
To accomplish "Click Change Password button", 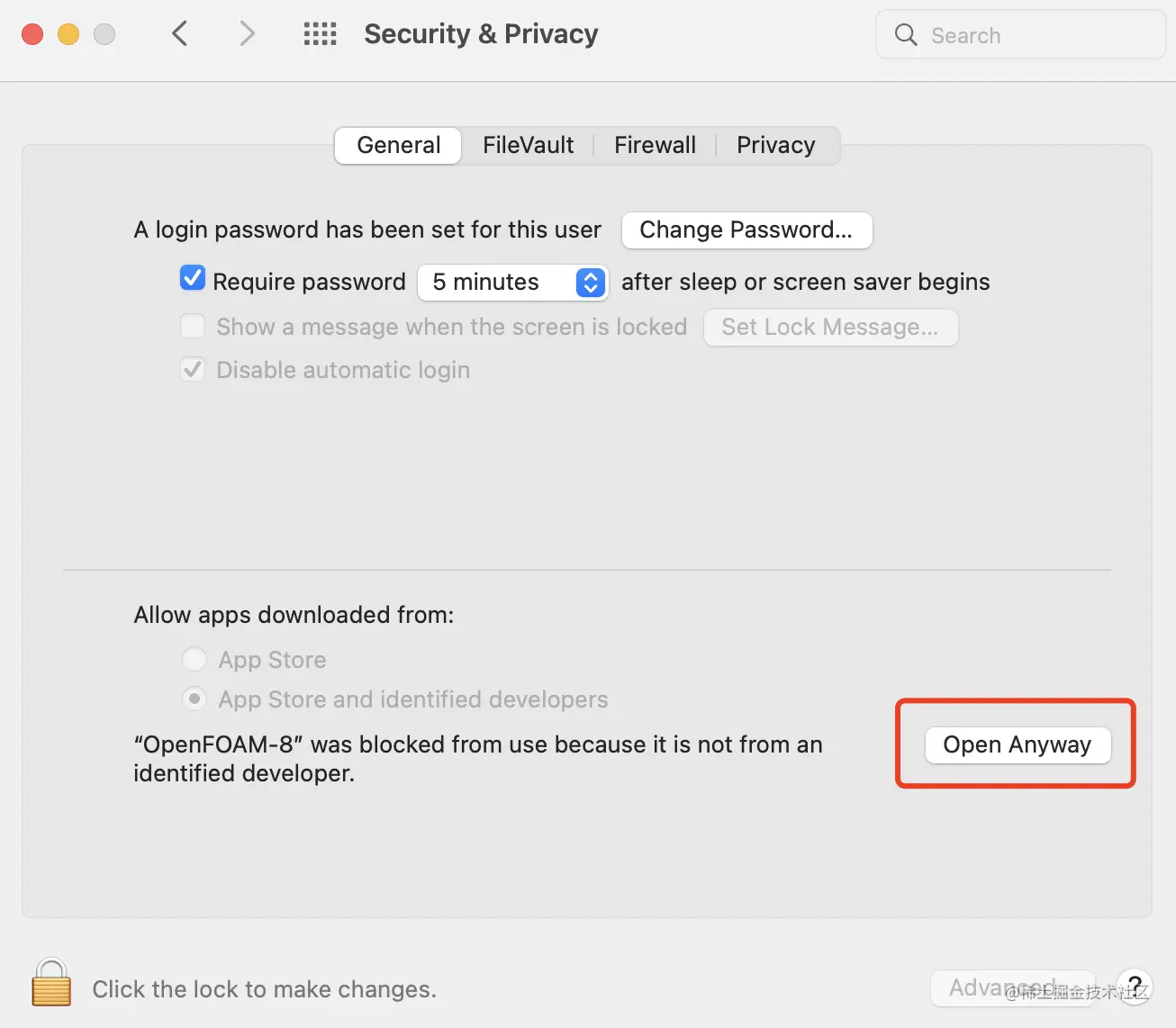I will click(746, 230).
